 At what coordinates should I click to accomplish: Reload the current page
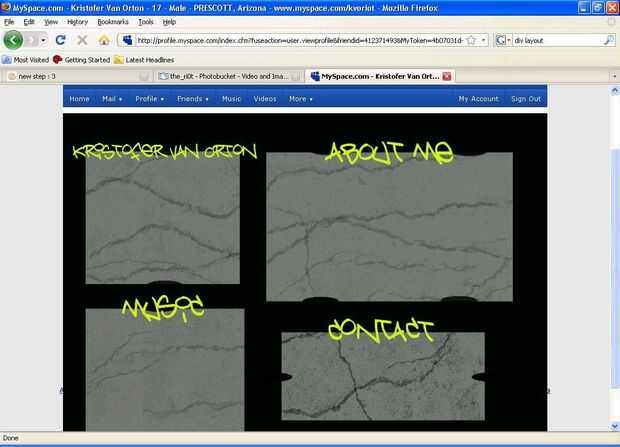(60, 40)
